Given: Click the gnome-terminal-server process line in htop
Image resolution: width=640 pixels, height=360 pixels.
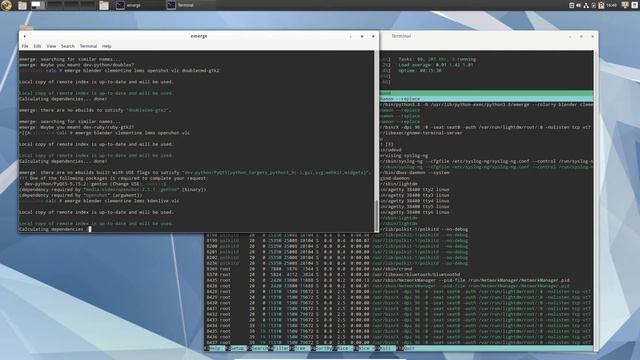Looking at the screenshot, I should 421,133.
